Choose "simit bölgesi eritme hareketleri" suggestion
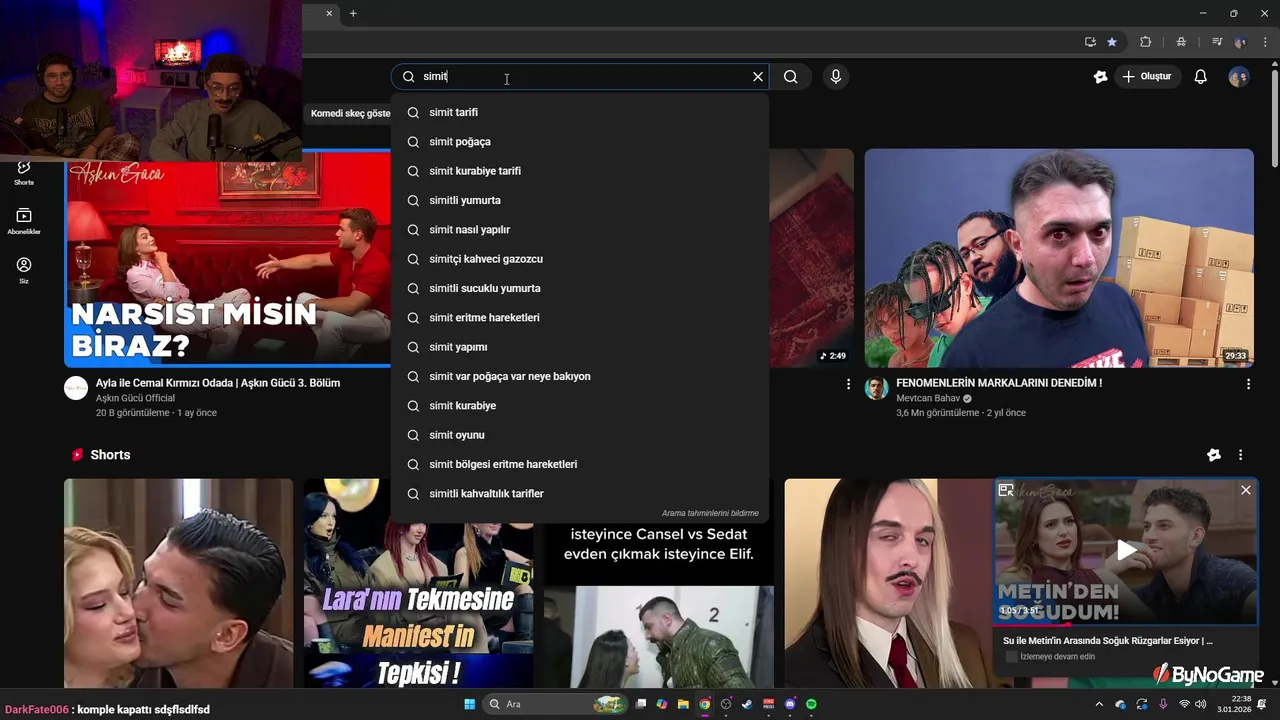The width and height of the screenshot is (1280, 720). (580, 464)
